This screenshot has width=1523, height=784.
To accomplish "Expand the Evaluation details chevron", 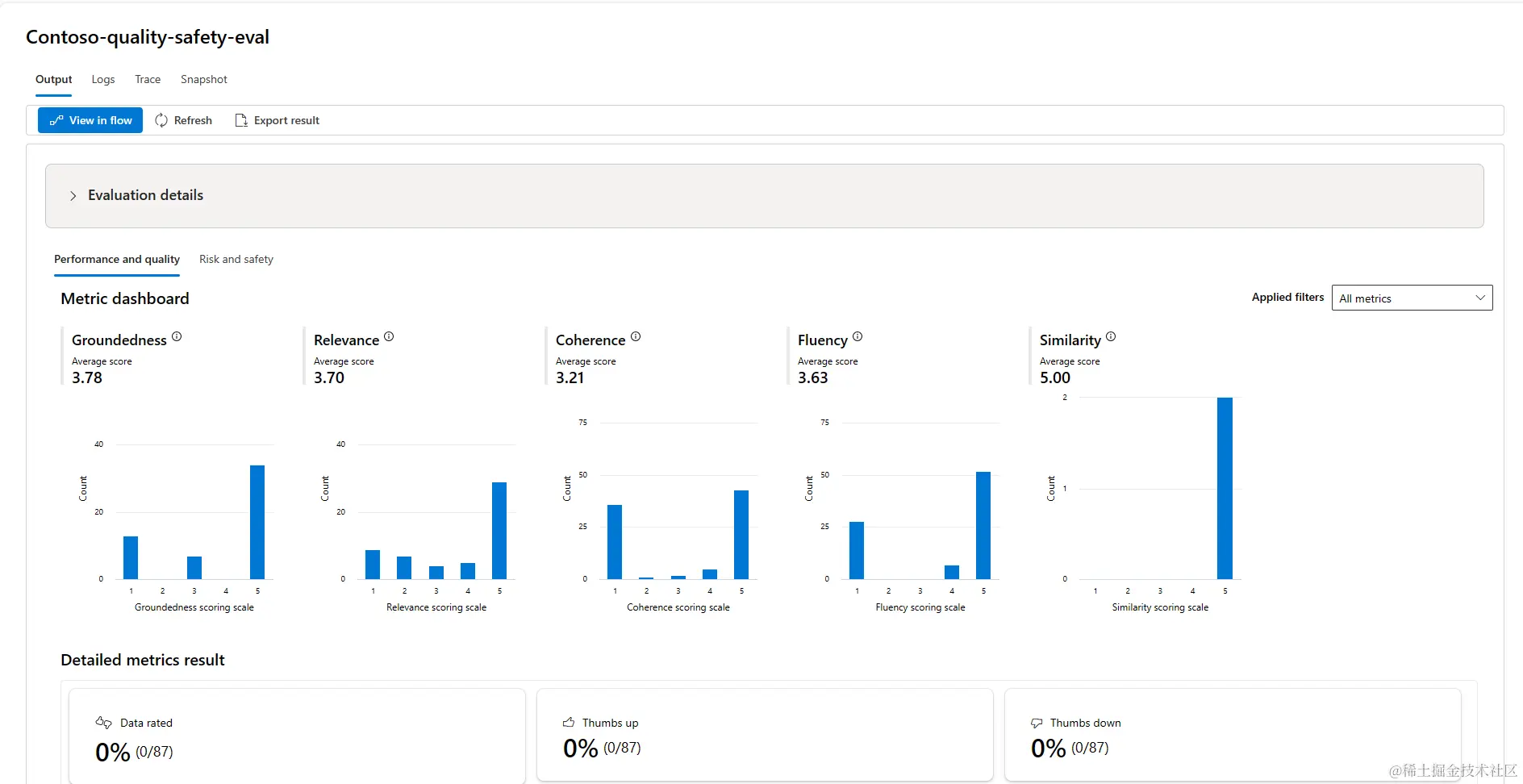I will [x=73, y=196].
